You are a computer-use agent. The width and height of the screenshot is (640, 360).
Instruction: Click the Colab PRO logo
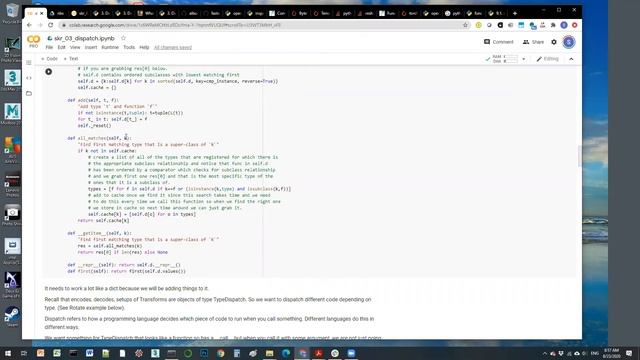click(33, 41)
